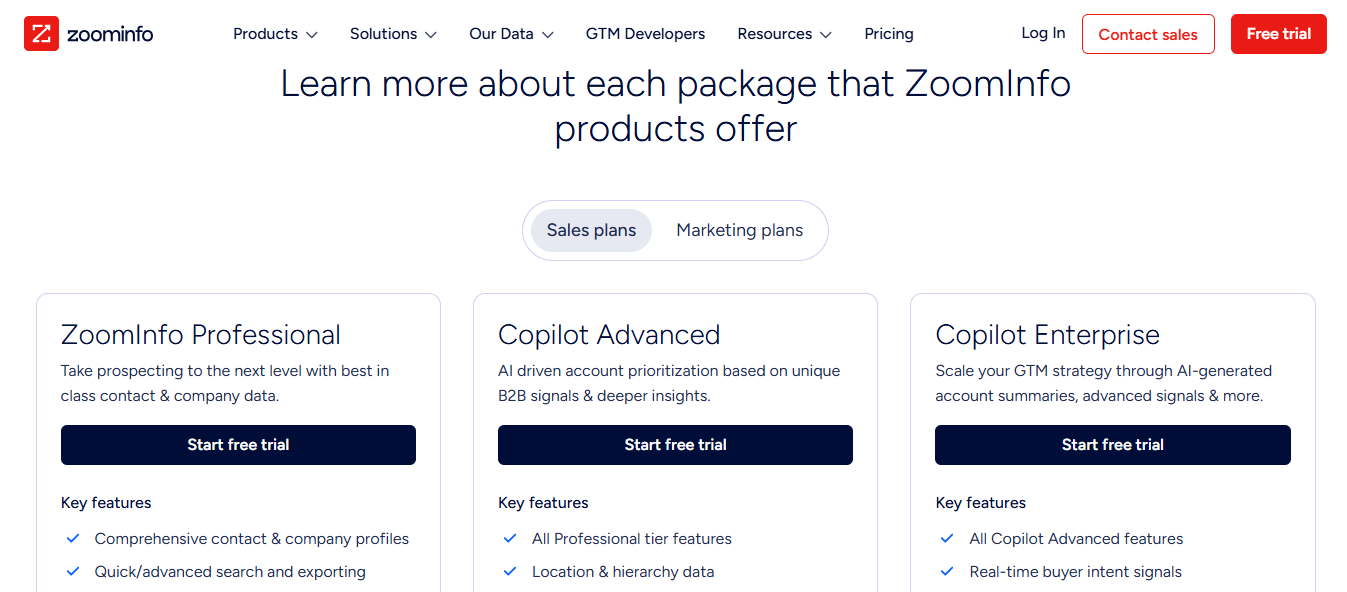Click the ZoomInfo logo icon

tap(40, 33)
